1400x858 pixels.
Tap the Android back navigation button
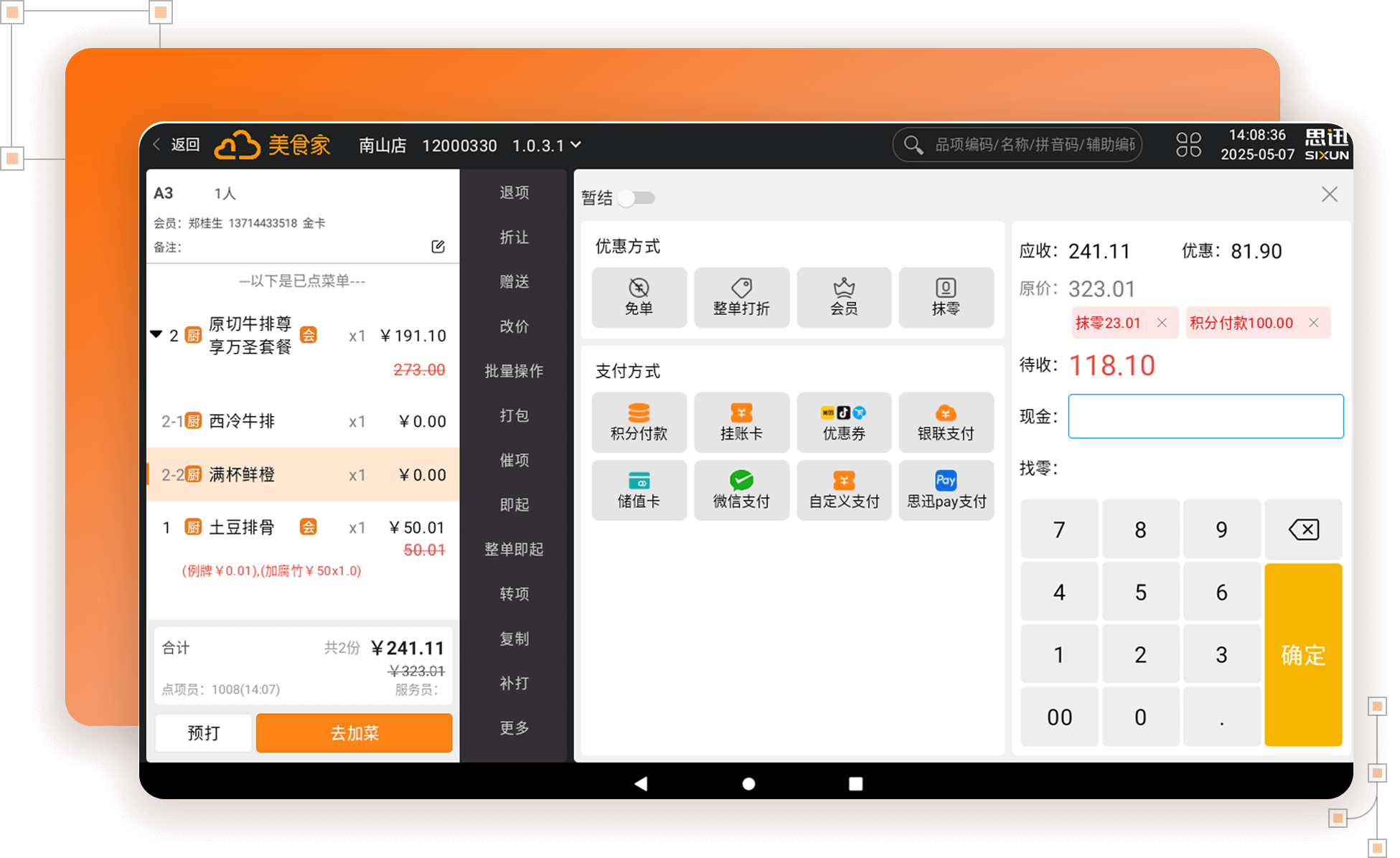[x=641, y=783]
